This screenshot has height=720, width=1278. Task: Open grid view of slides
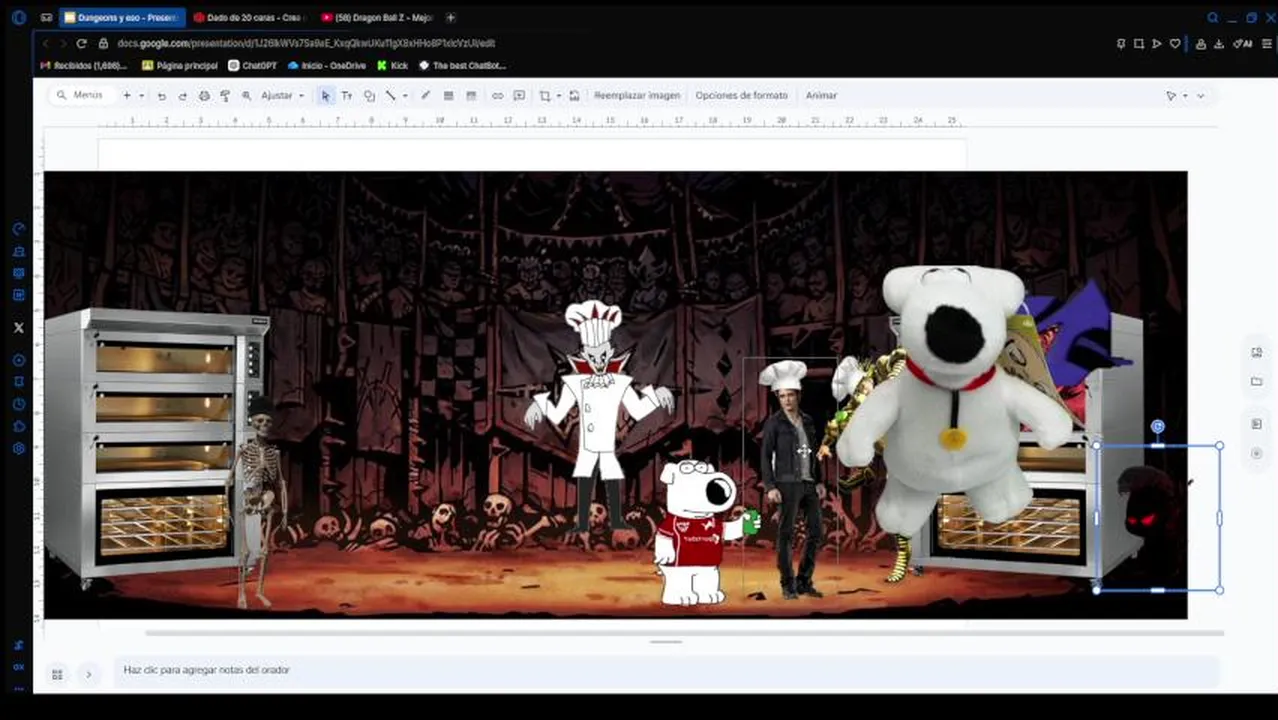tap(57, 674)
